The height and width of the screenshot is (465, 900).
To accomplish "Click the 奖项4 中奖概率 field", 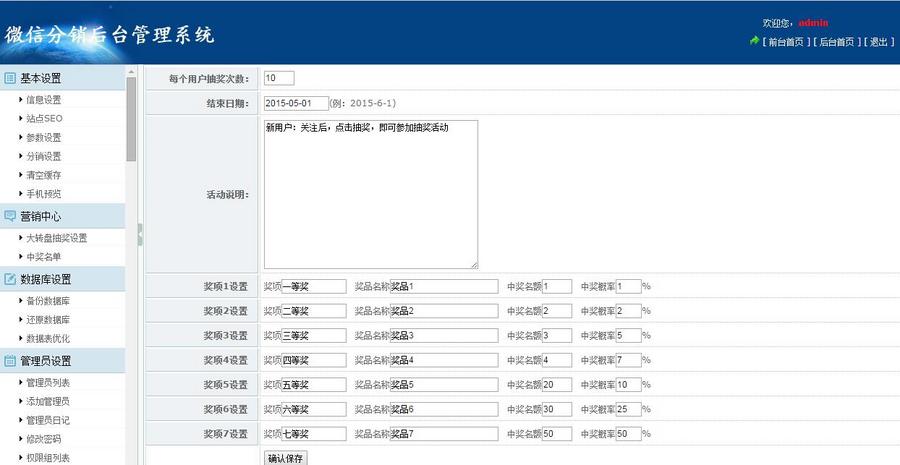I will click(x=629, y=360).
